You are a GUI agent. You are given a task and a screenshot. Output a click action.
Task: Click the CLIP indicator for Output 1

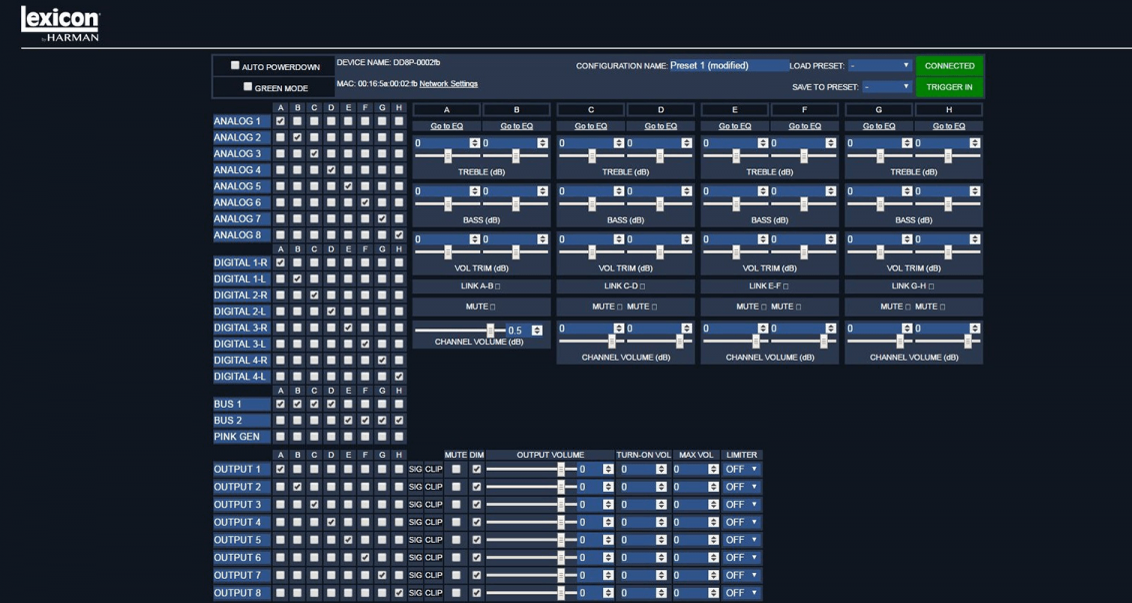[434, 469]
